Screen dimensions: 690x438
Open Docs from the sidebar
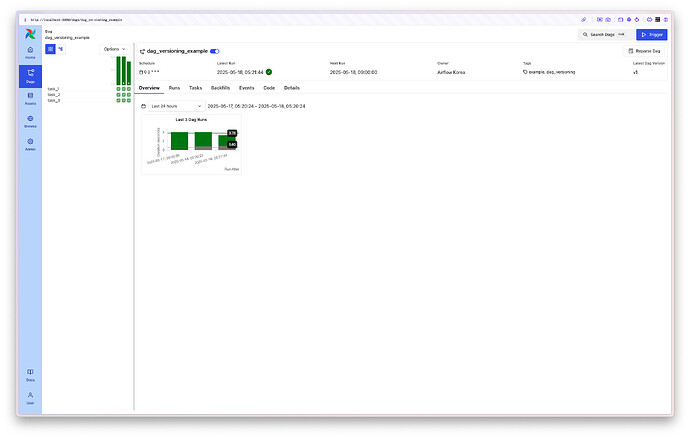click(30, 373)
